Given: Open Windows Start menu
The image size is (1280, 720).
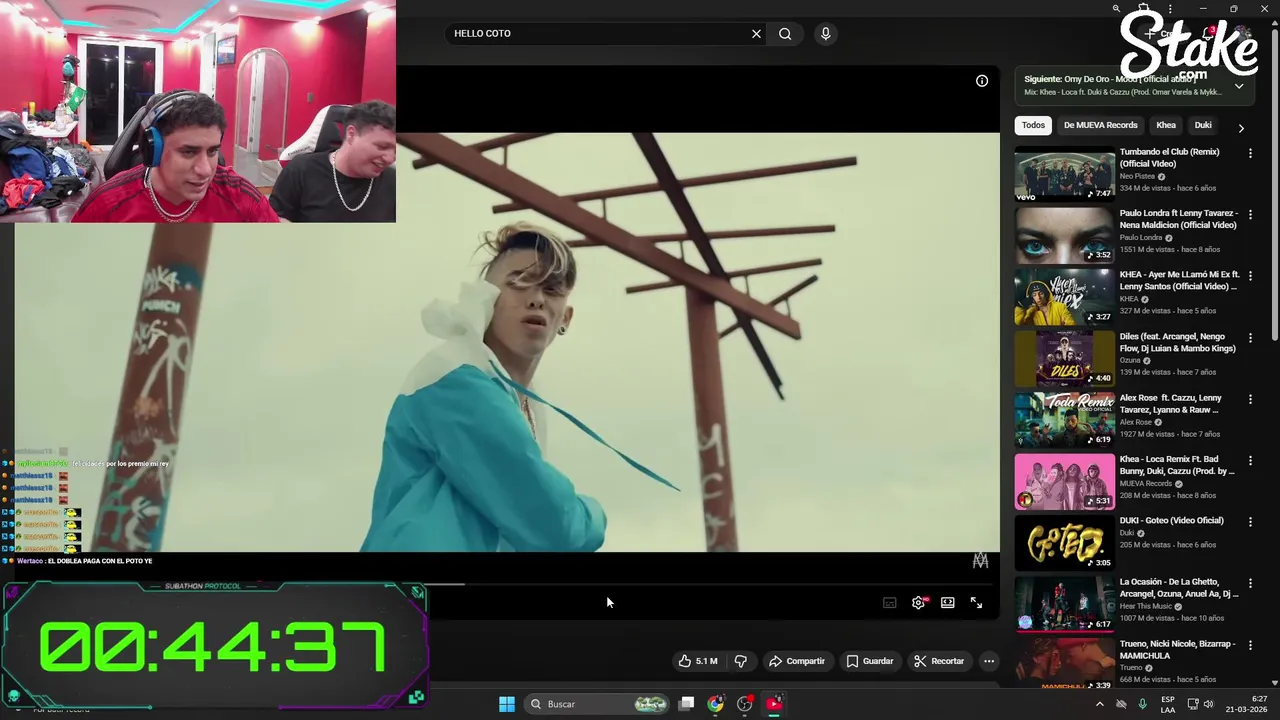Looking at the screenshot, I should 507,704.
